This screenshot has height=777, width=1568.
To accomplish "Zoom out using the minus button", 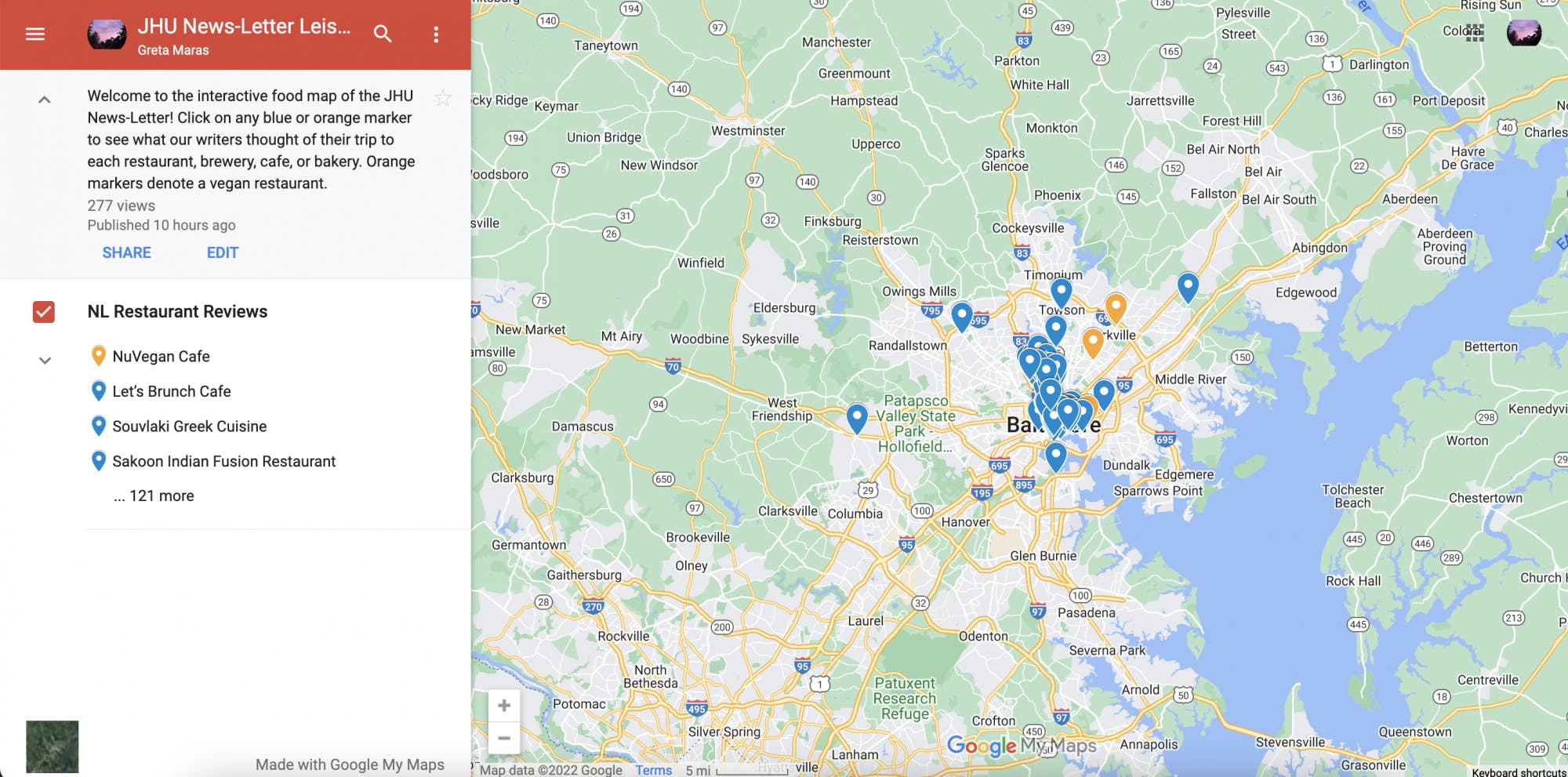I will tap(504, 738).
